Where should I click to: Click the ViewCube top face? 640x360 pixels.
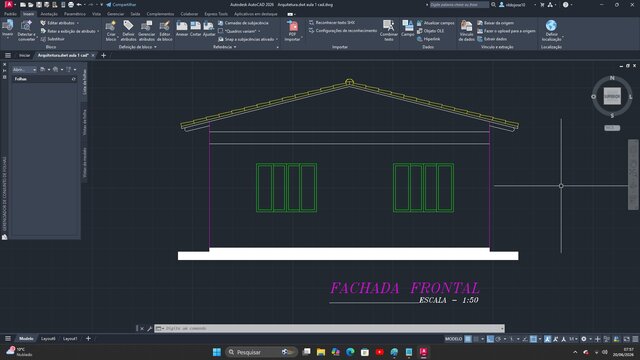click(x=612, y=96)
